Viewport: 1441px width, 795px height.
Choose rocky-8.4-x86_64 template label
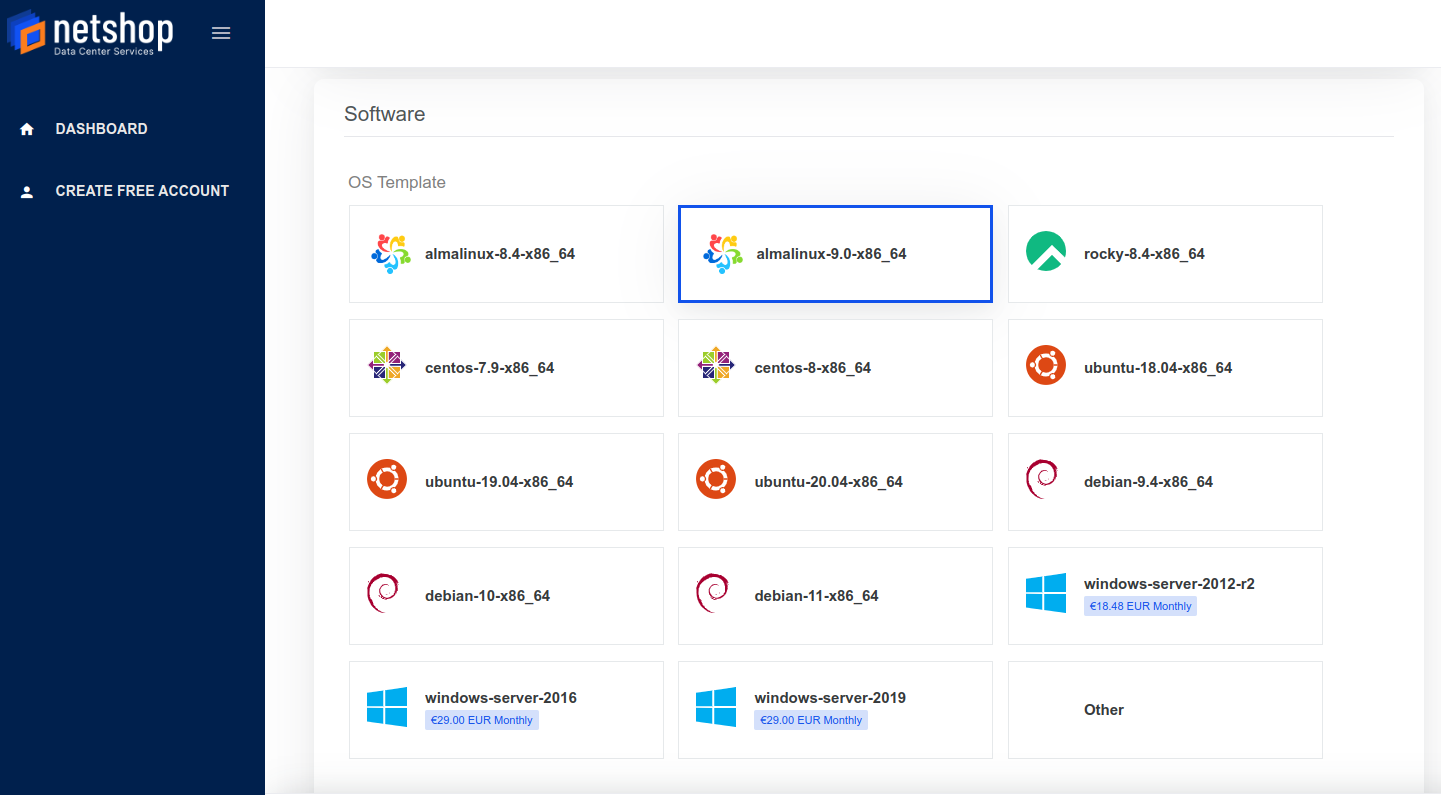[1144, 254]
